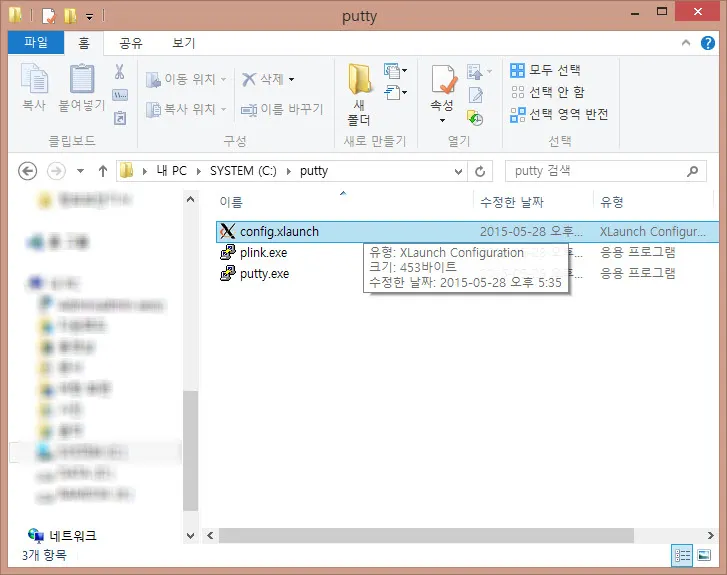Click Invert selection (선택 영역 반전)

coord(559,114)
